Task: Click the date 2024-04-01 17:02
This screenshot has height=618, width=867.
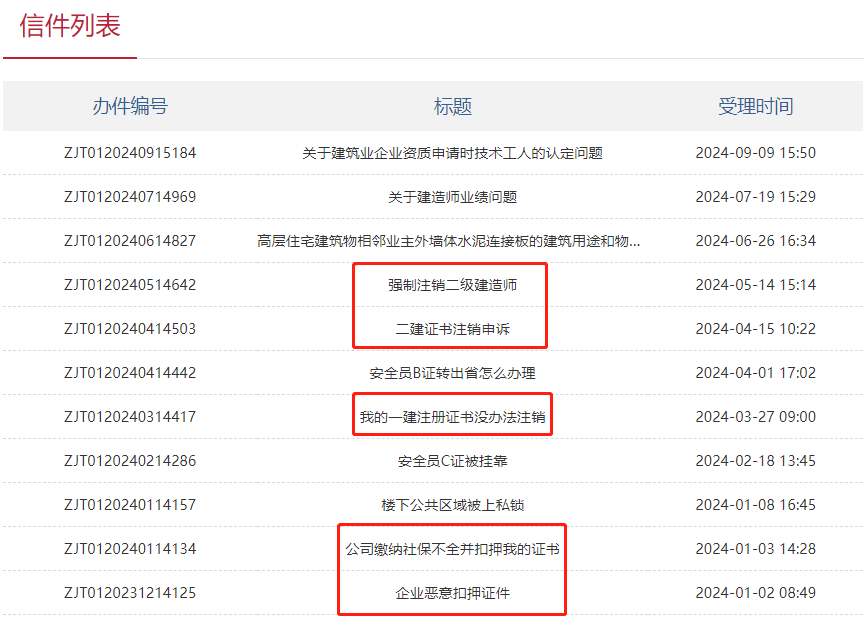Action: pyautogui.click(x=755, y=373)
